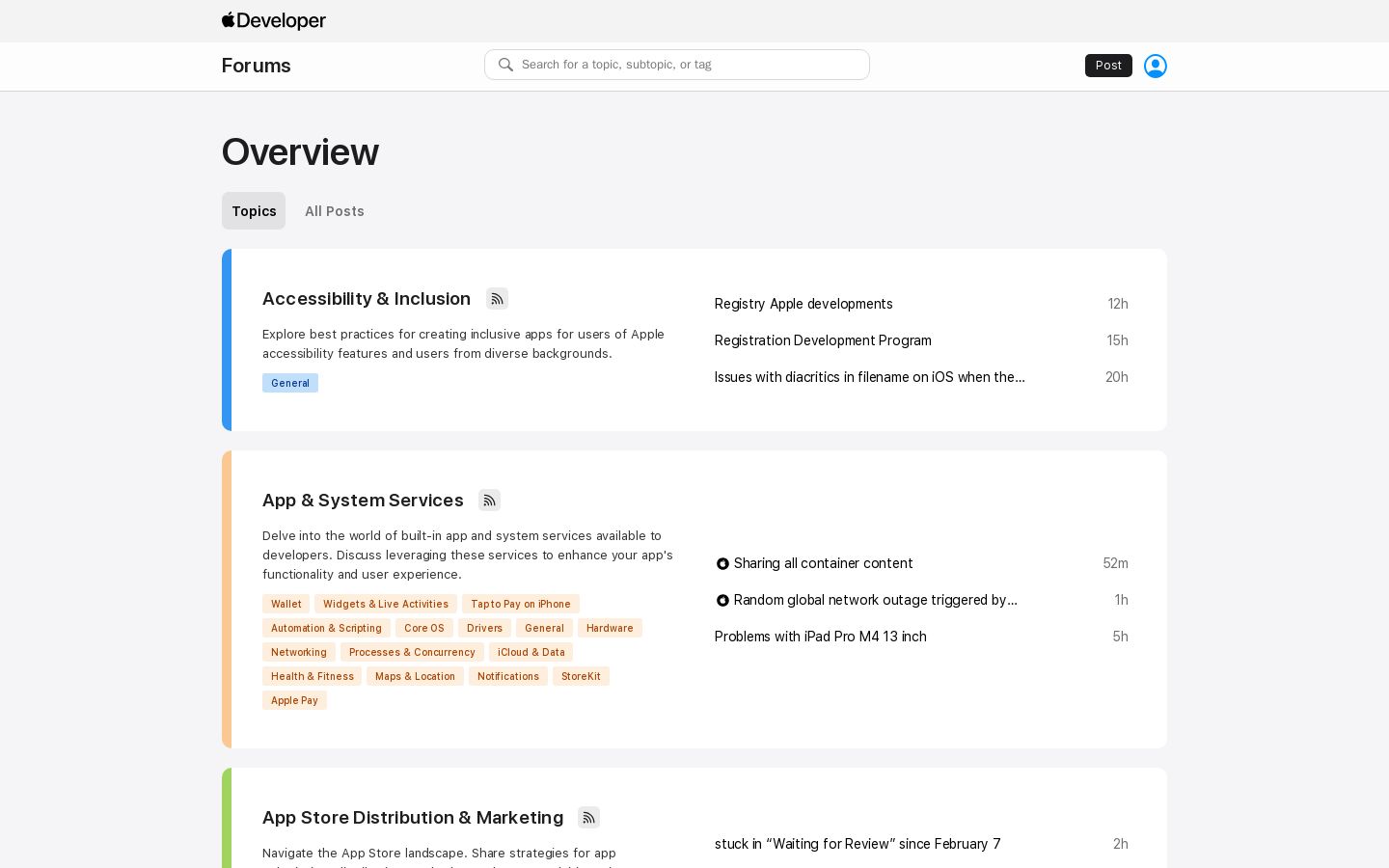1389x868 pixels.
Task: Select the Wallet tag
Action: pyautogui.click(x=286, y=604)
